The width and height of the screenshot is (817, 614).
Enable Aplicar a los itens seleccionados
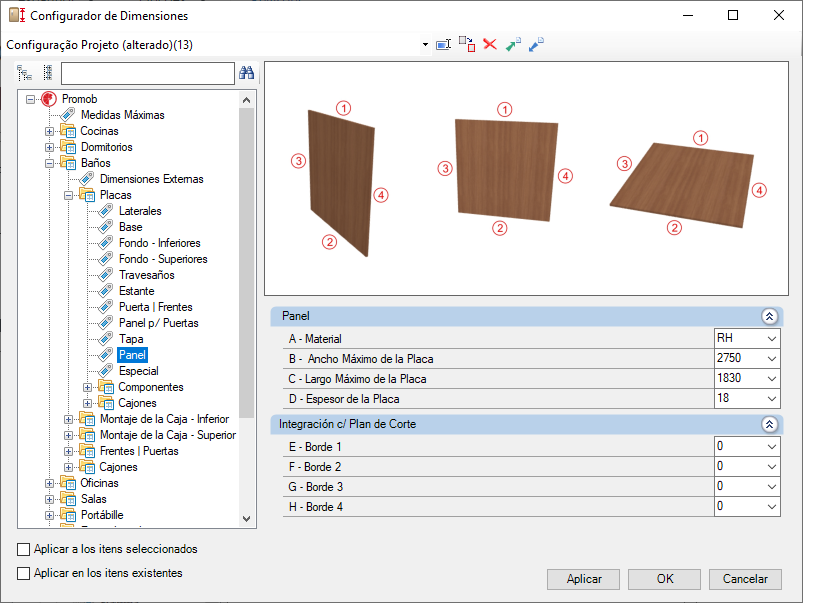coord(23,549)
